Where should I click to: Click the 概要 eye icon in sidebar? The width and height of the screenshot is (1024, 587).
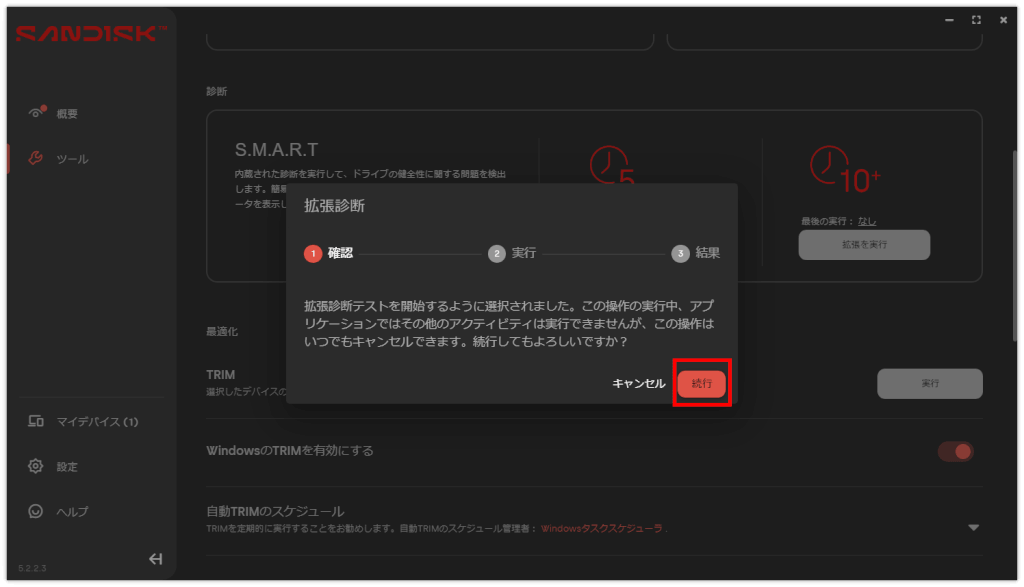pos(36,113)
